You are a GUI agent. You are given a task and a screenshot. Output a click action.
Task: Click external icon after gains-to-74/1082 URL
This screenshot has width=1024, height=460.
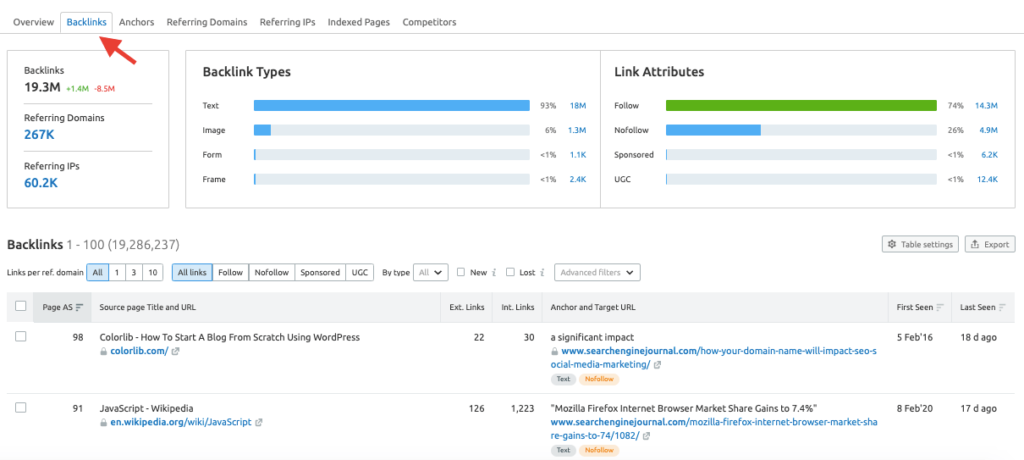[647, 436]
